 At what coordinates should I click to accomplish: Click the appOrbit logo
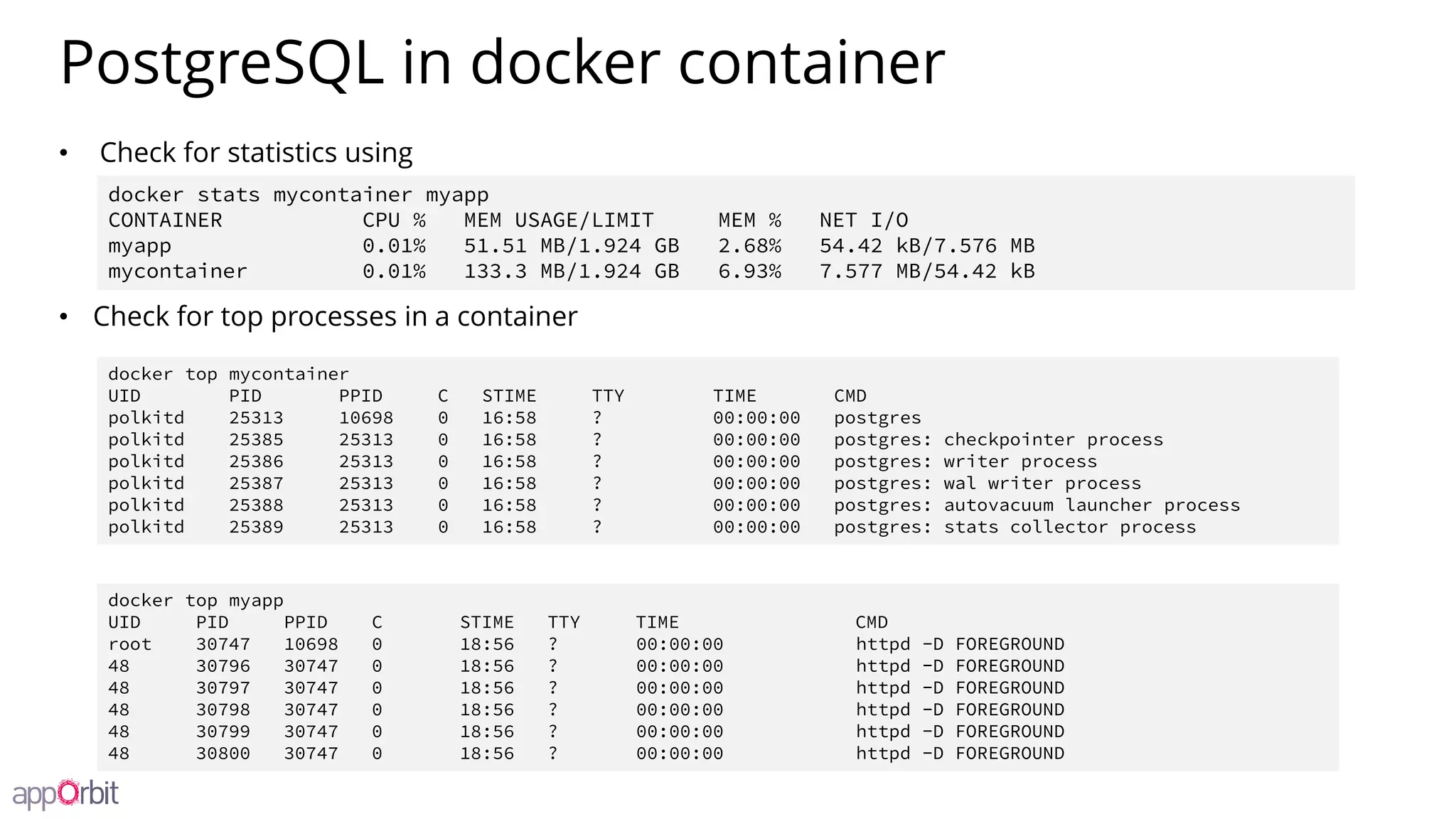pos(65,793)
